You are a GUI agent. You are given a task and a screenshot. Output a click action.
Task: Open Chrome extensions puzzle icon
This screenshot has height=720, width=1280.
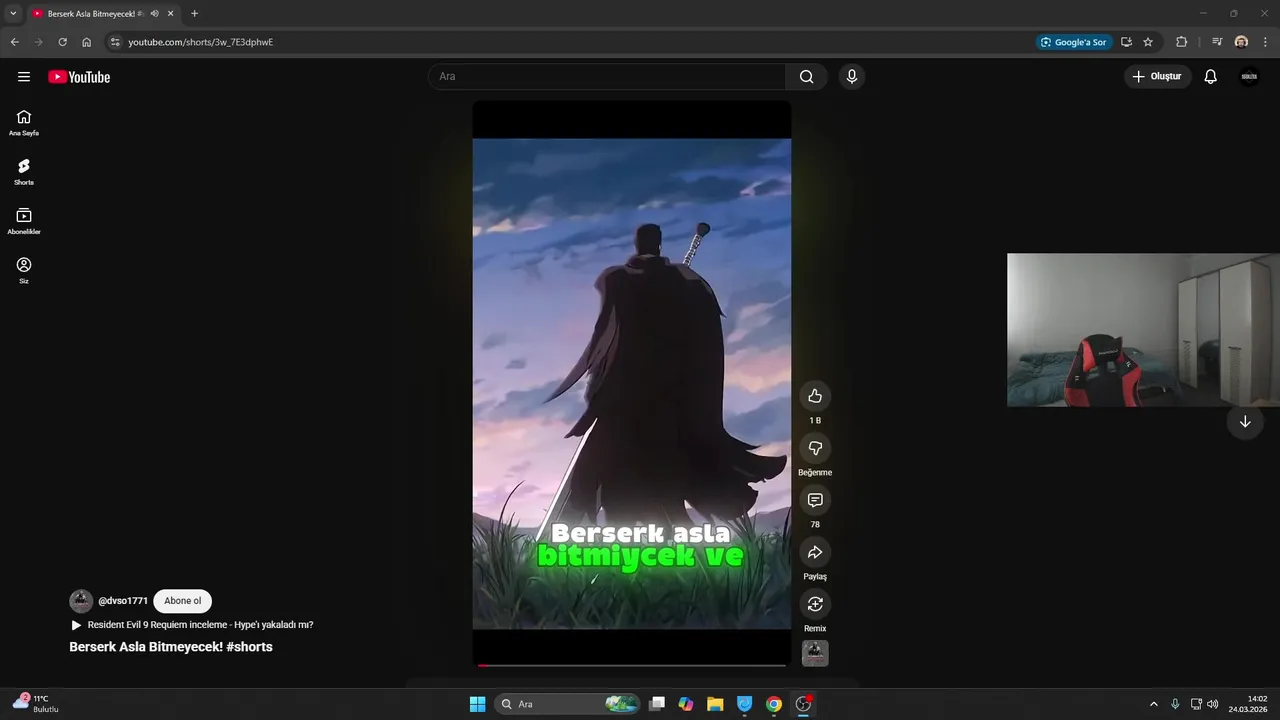click(x=1181, y=42)
